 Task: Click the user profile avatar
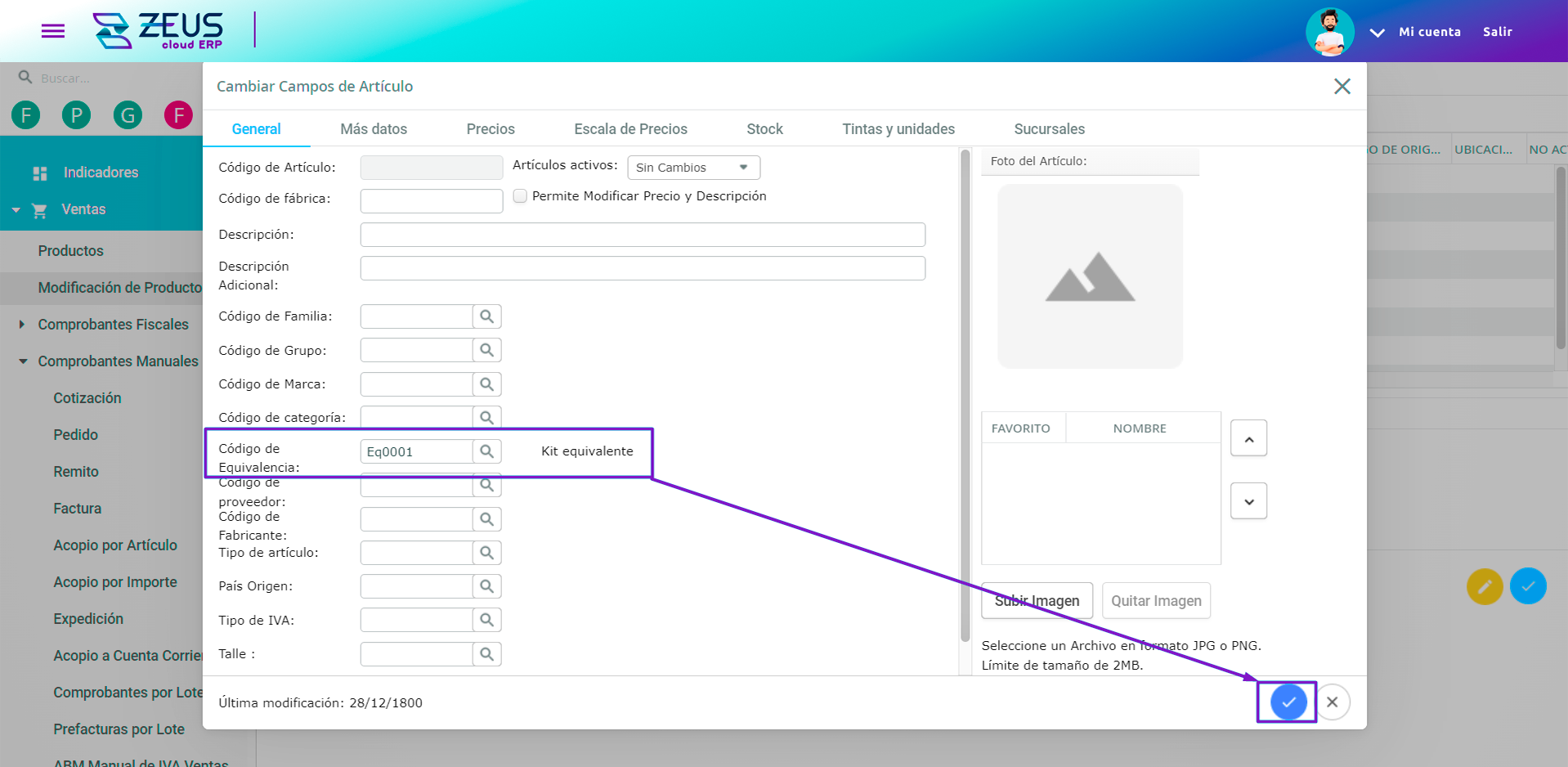(1329, 31)
